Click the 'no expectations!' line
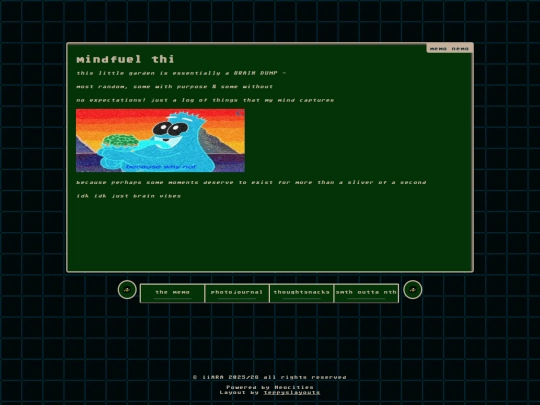This screenshot has width=540, height=405. (x=205, y=100)
